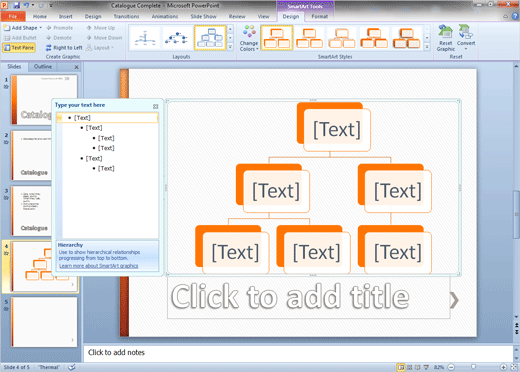Toggle the Text Pane button
This screenshot has width=520, height=372.
pos(19,48)
